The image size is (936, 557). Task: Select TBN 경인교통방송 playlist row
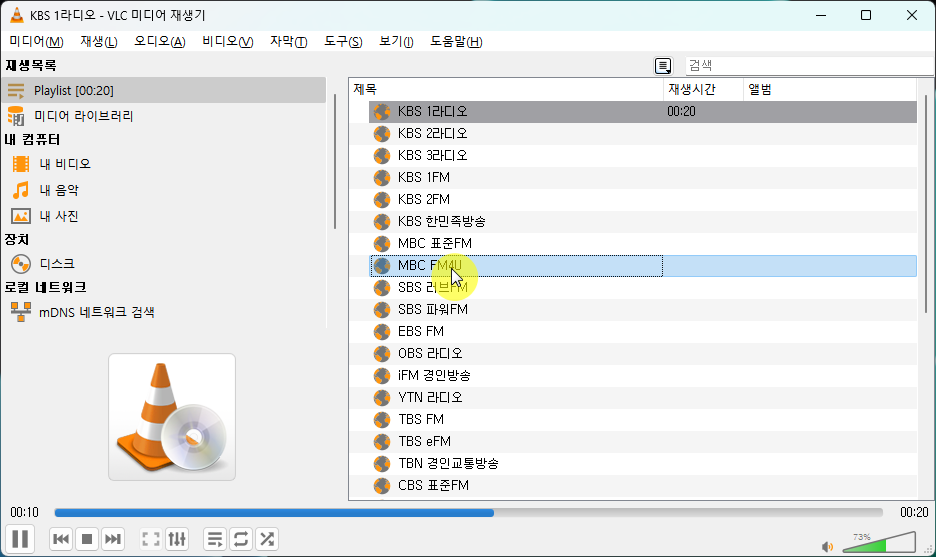click(x=643, y=463)
